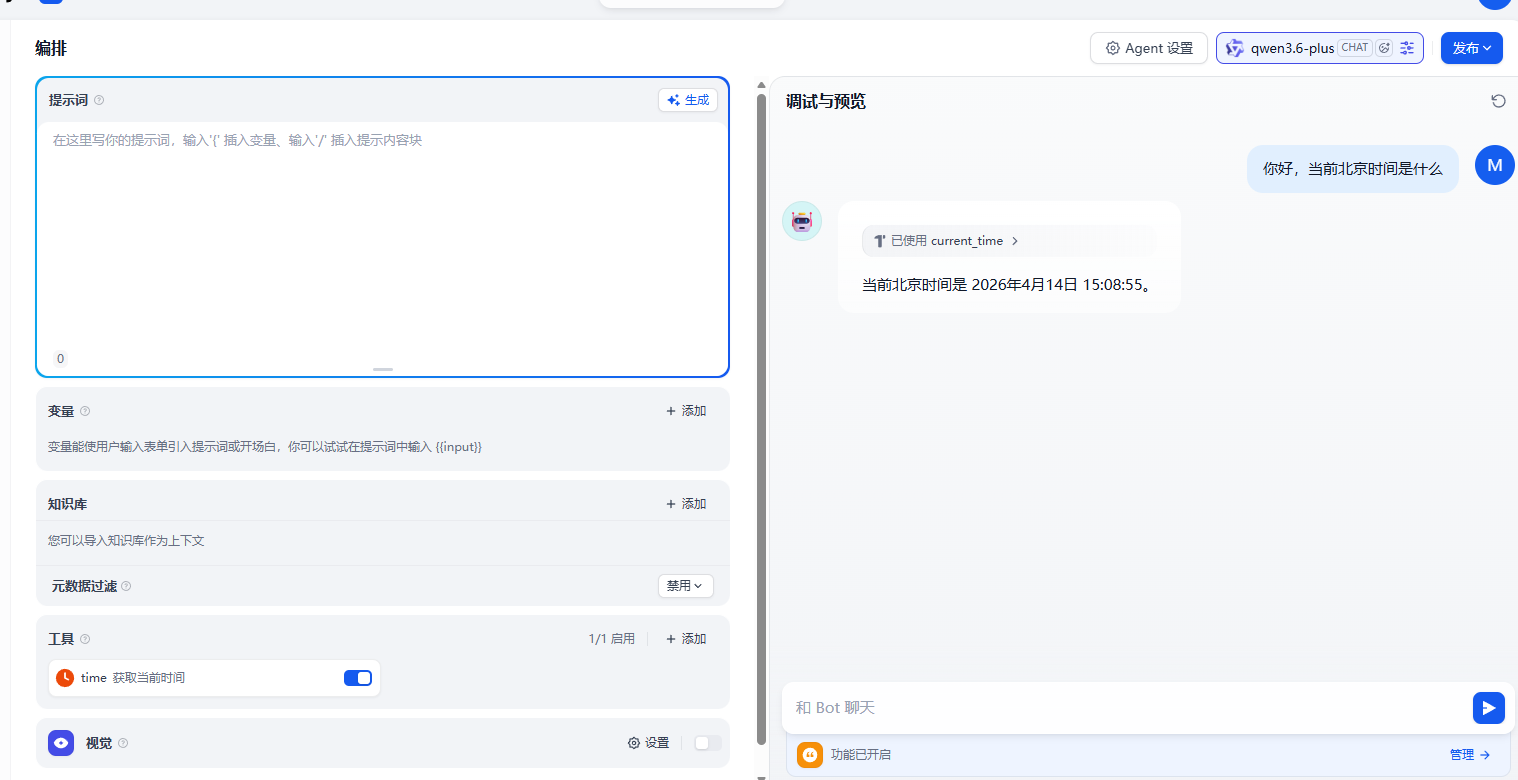Click the 和 Bot 聊天 input field
Screen dimensions: 1518x780
tap(1120, 708)
